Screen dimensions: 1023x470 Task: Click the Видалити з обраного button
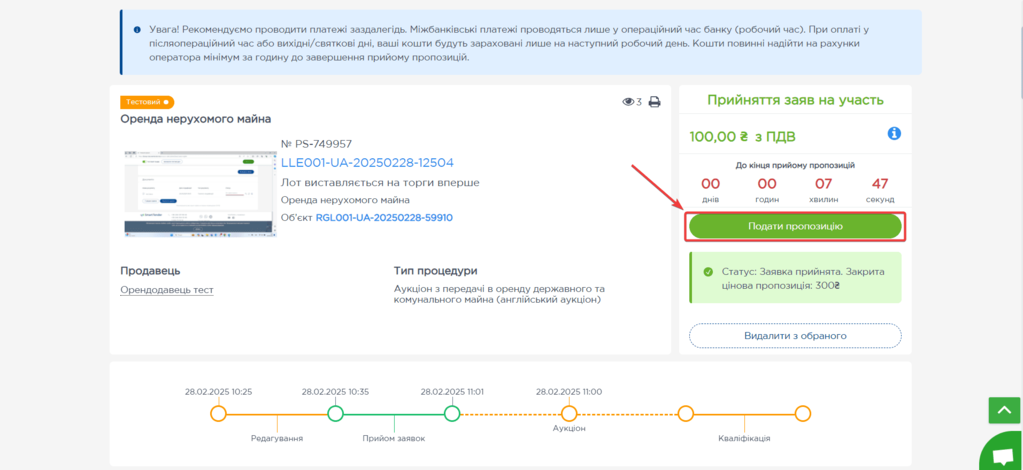(x=795, y=336)
